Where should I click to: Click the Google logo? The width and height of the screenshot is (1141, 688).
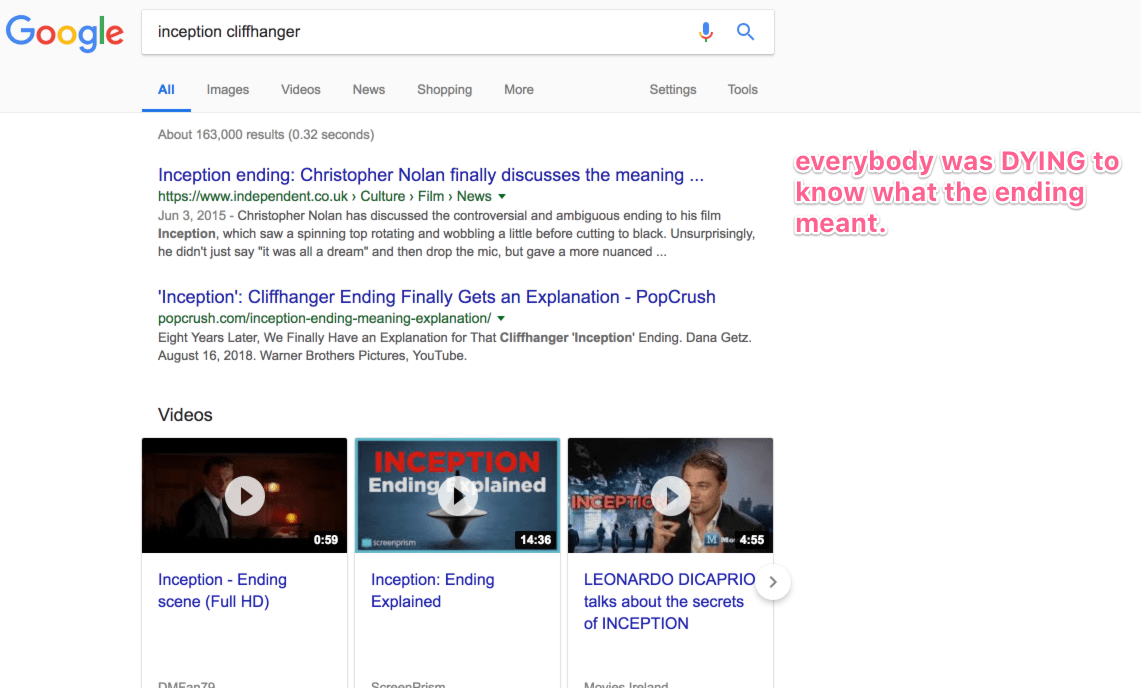65,33
